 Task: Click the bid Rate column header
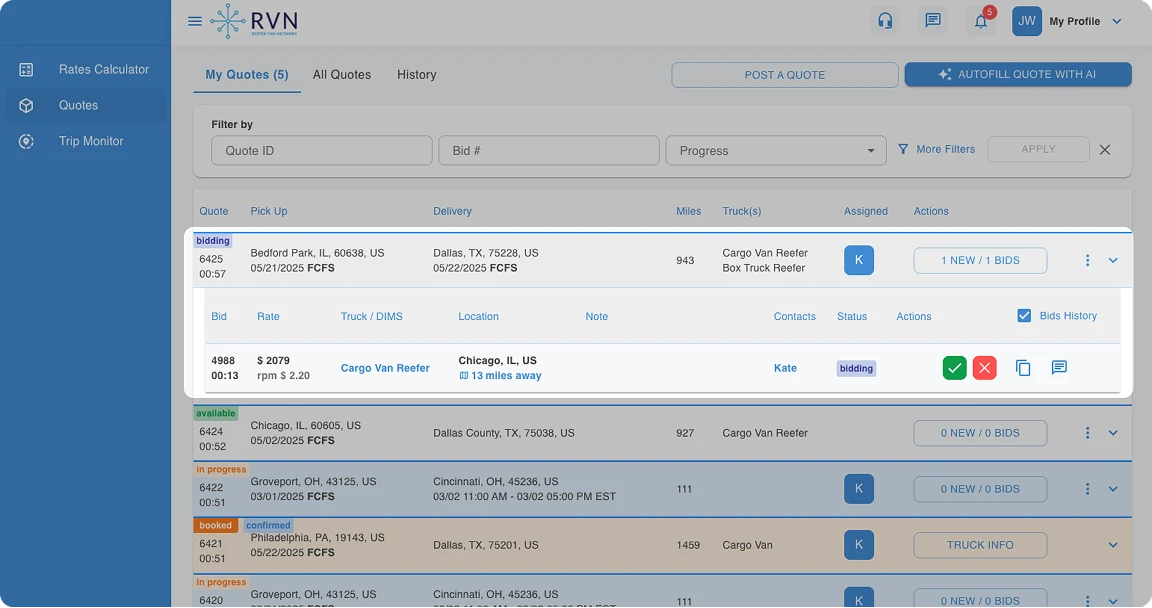coord(268,316)
